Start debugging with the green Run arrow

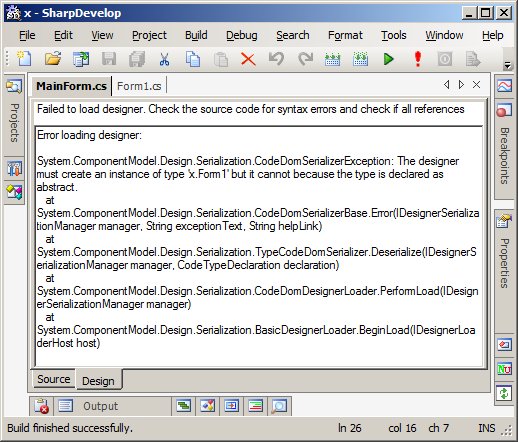click(388, 59)
